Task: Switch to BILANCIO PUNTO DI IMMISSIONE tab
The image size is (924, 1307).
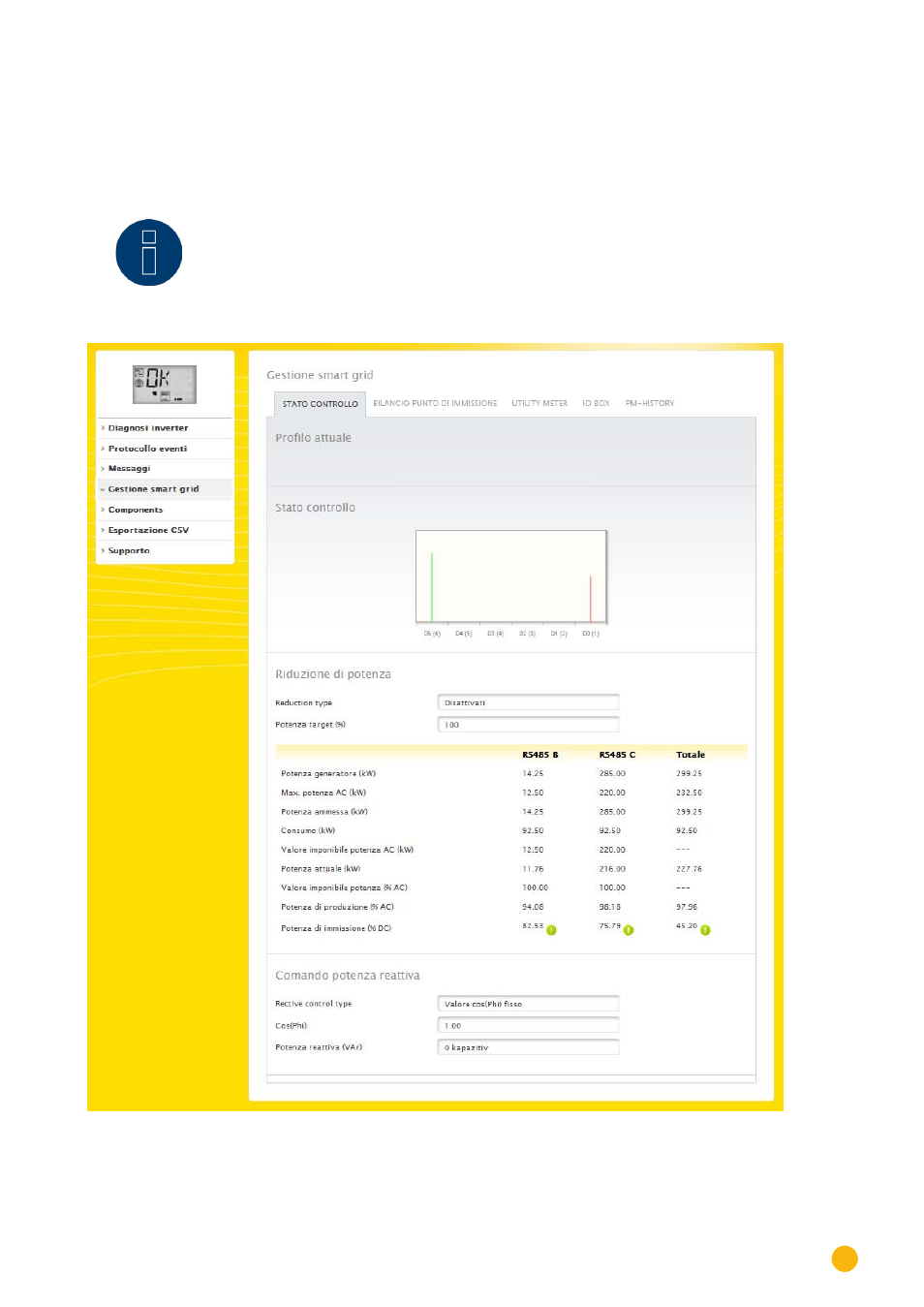Action: (435, 403)
